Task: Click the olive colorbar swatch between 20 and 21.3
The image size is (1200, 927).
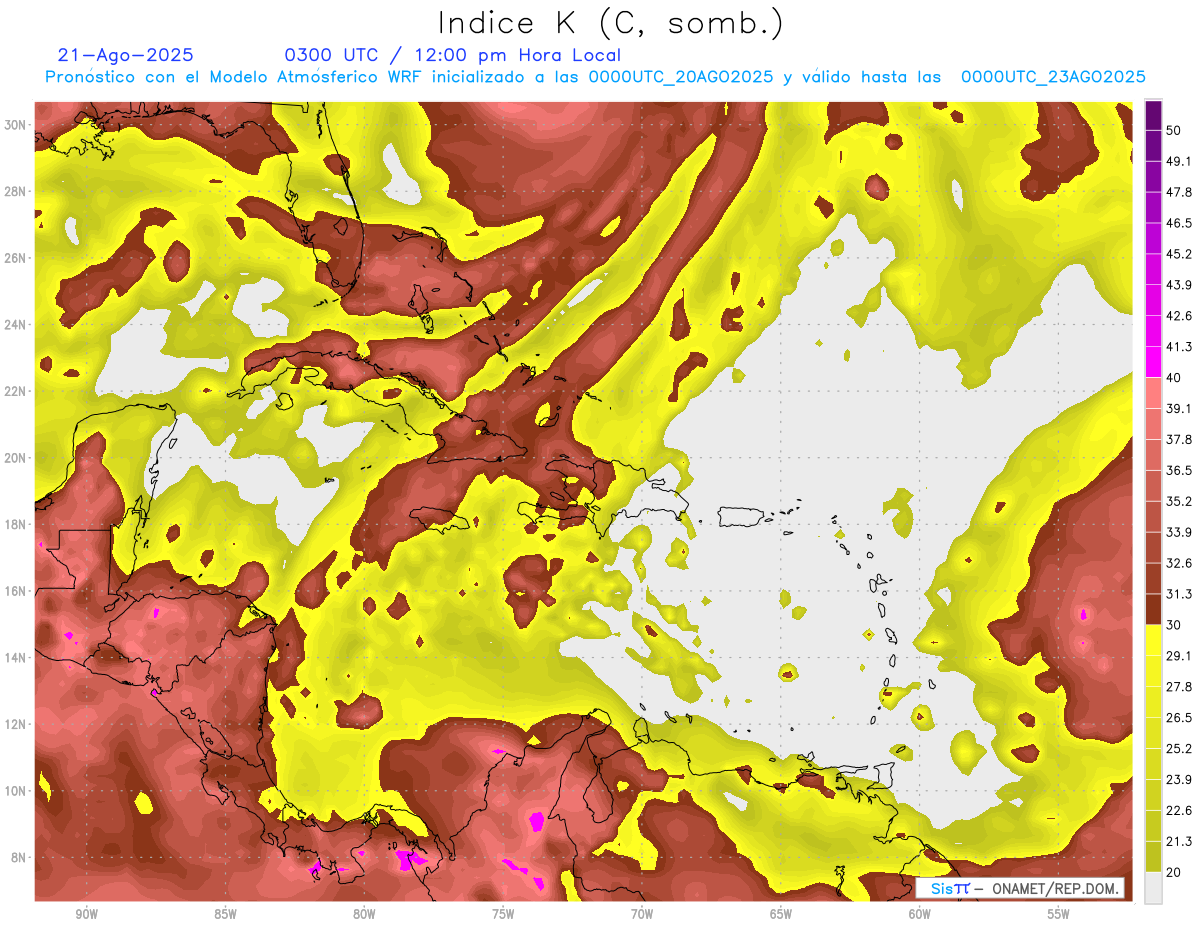Action: [x=1153, y=856]
